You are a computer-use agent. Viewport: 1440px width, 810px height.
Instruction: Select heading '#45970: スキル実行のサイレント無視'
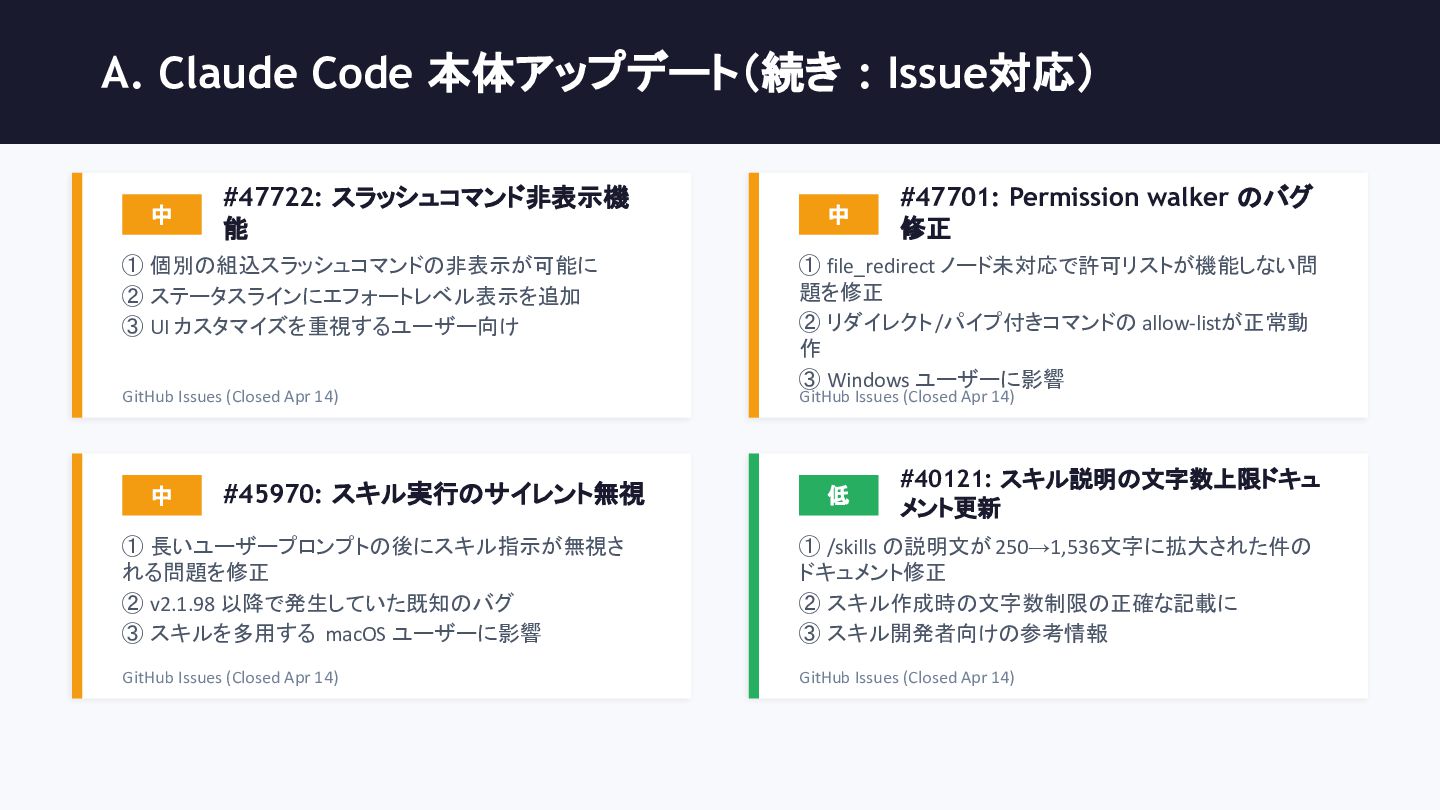(x=434, y=494)
